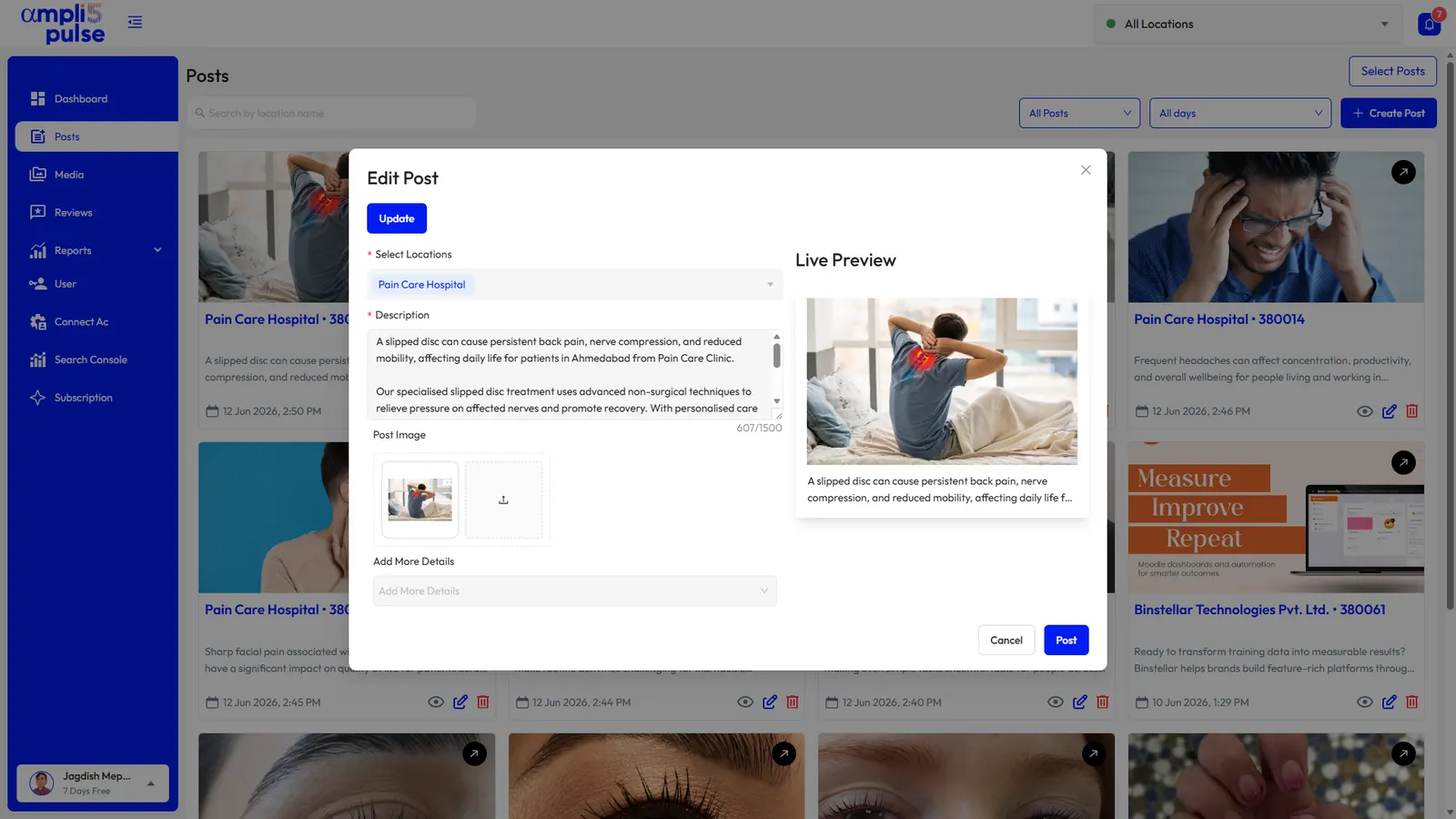The height and width of the screenshot is (819, 1456).
Task: Go to Dashboard in the sidebar
Action: pos(96,98)
